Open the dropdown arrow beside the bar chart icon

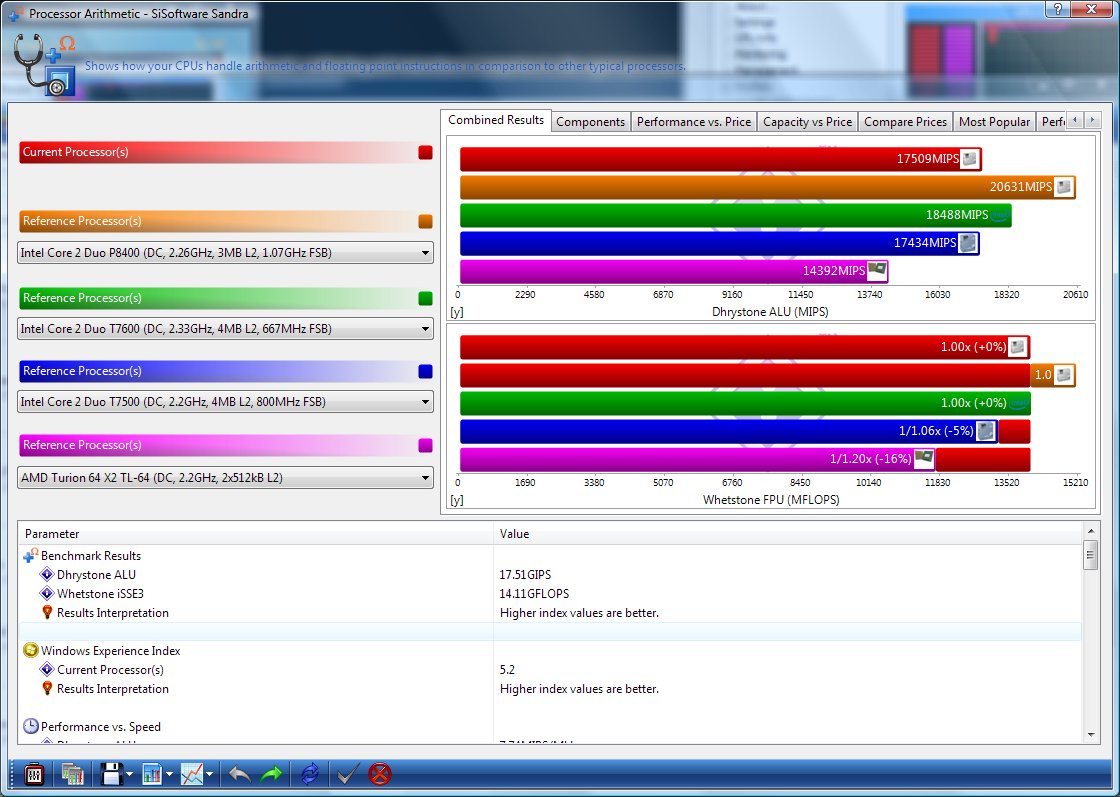[169, 774]
